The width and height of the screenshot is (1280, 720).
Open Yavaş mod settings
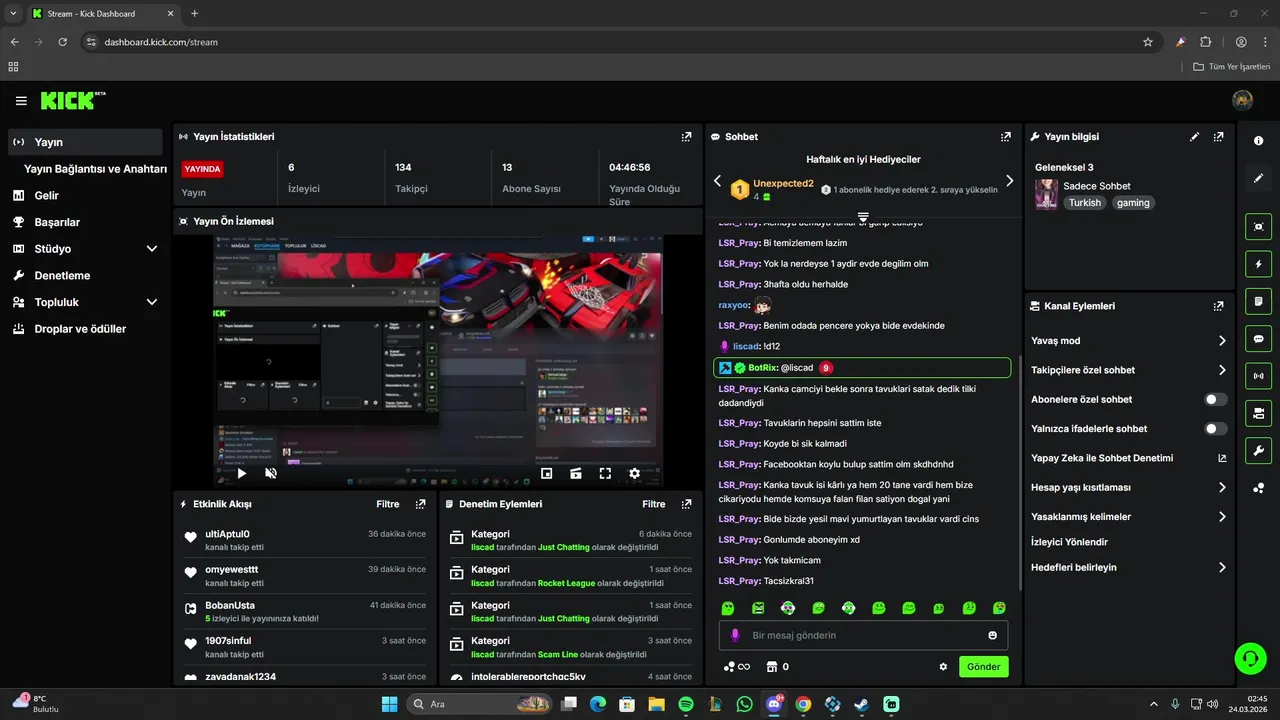1129,341
